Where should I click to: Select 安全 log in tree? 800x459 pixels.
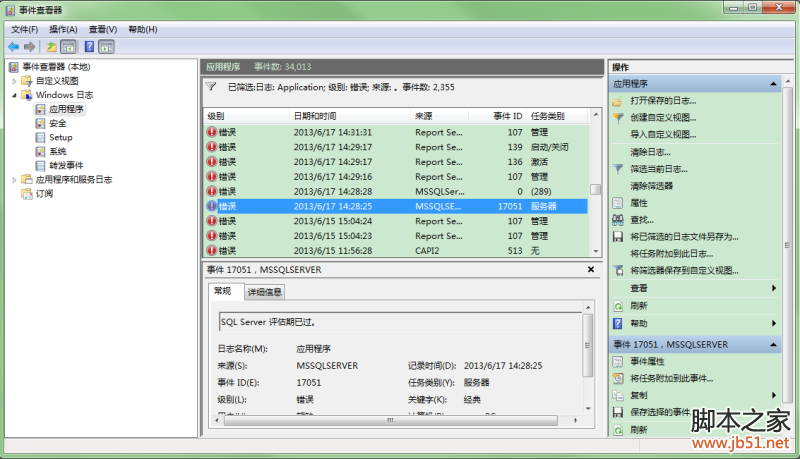click(58, 123)
